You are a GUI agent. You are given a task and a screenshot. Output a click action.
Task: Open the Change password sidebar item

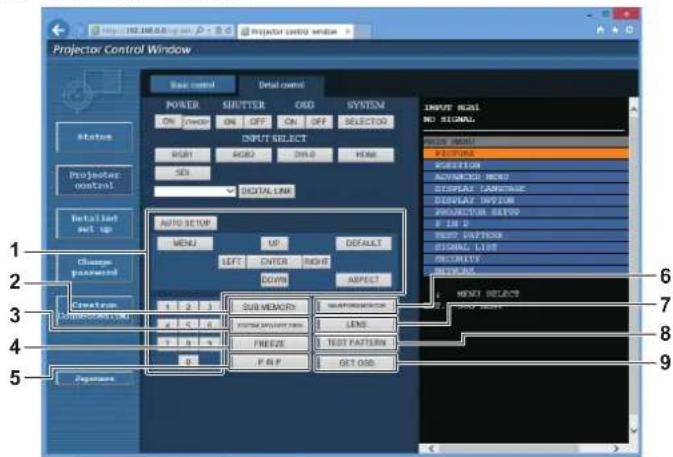[94, 267]
